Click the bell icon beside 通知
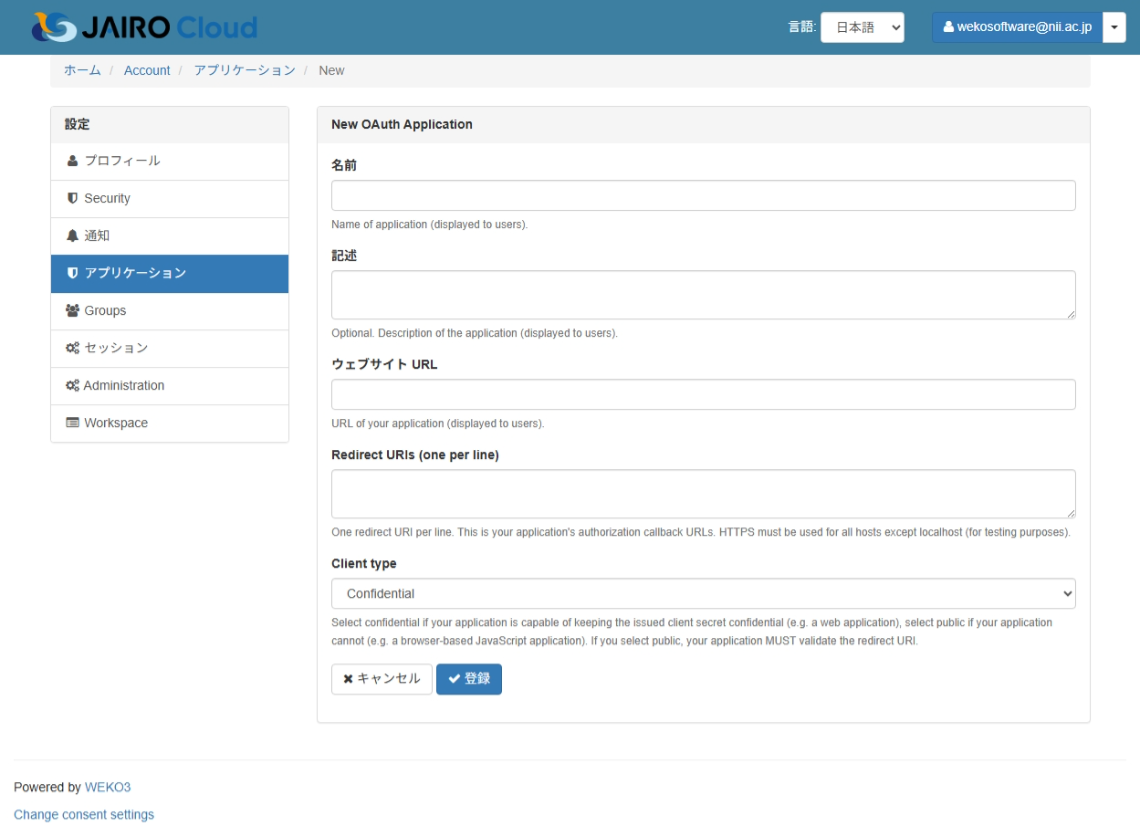The width and height of the screenshot is (1140, 833). 72,236
